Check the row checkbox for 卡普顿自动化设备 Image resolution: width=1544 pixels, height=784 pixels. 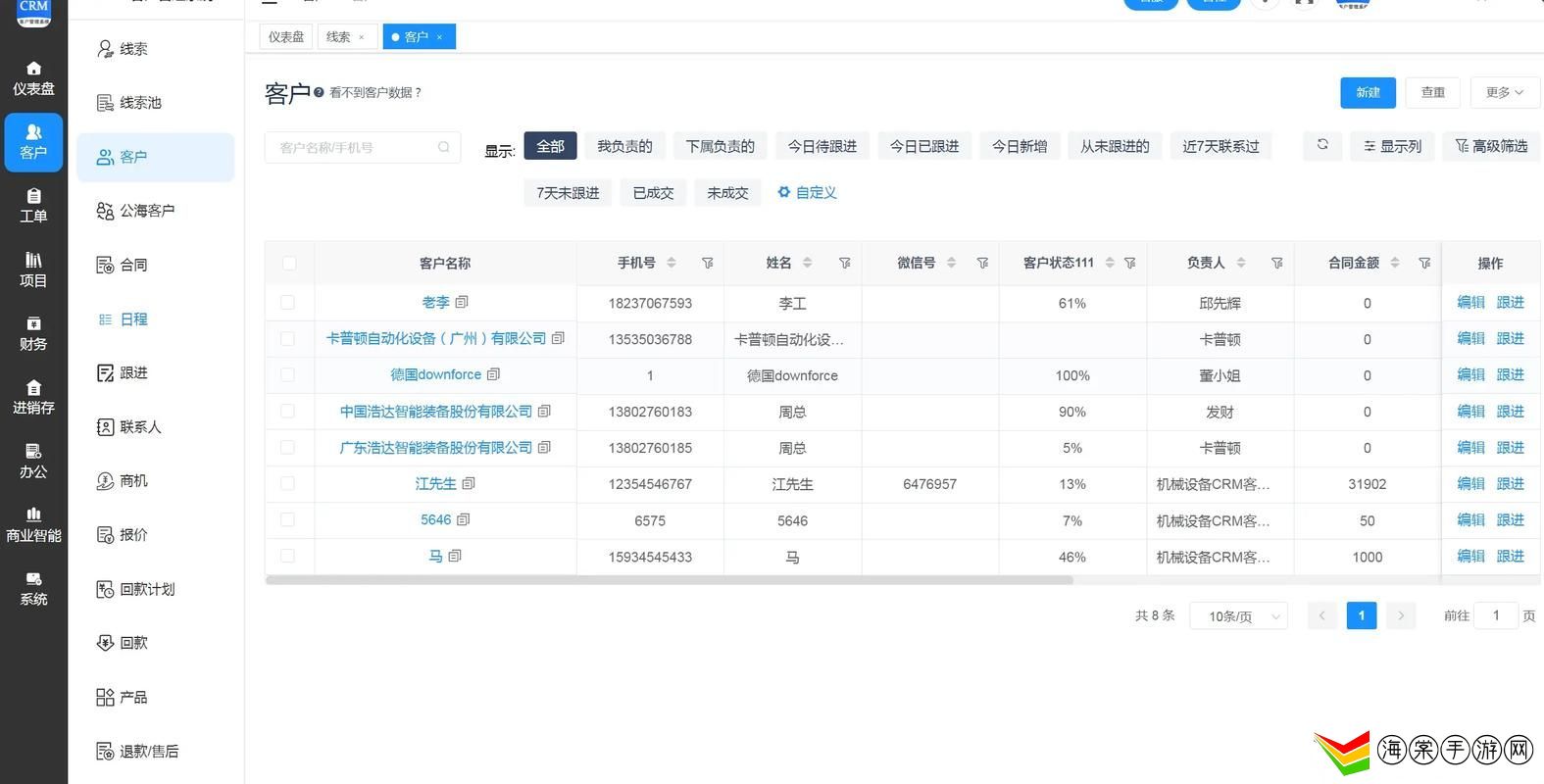tap(287, 338)
